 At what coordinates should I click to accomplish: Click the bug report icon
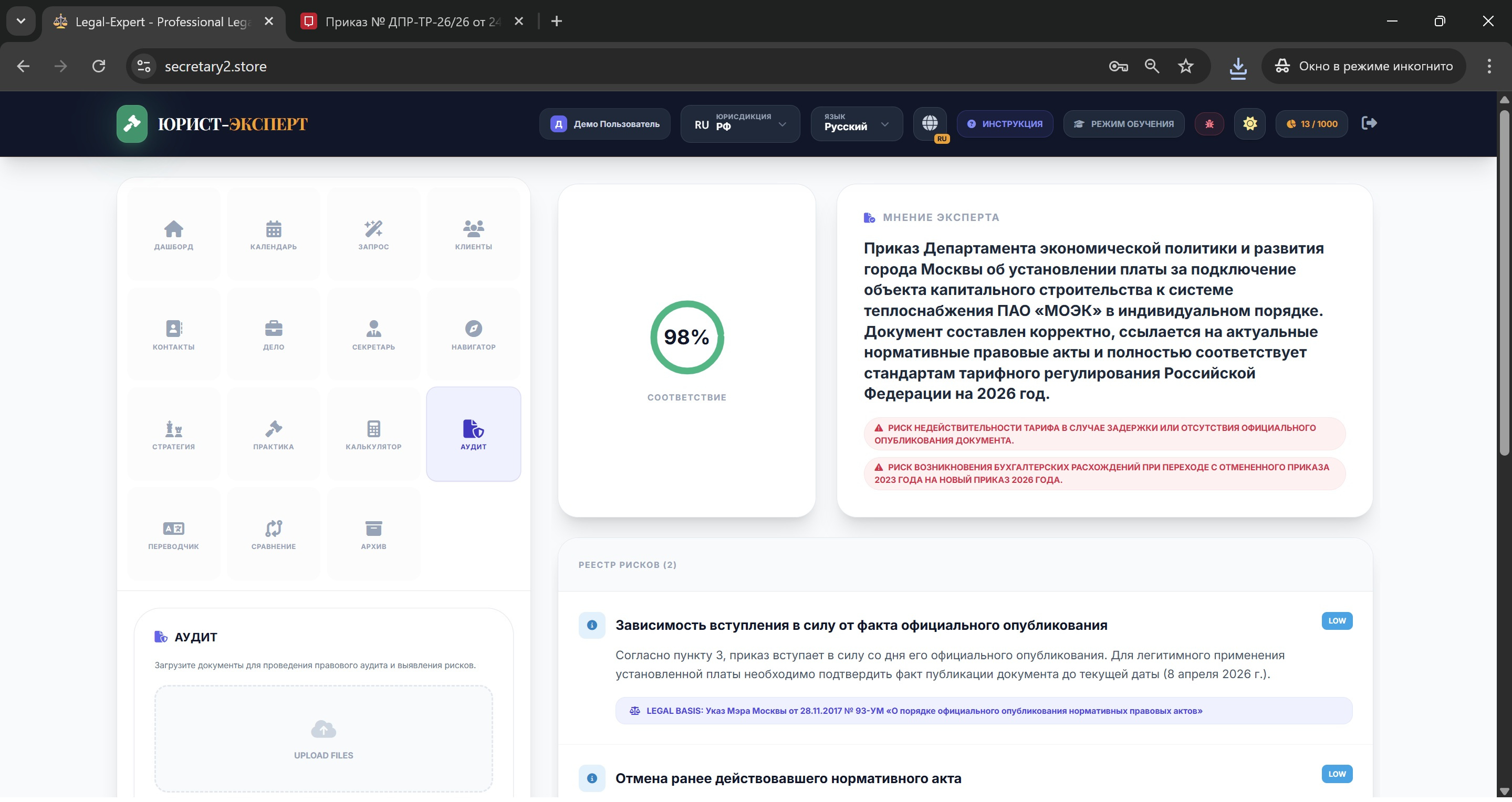click(x=1209, y=124)
